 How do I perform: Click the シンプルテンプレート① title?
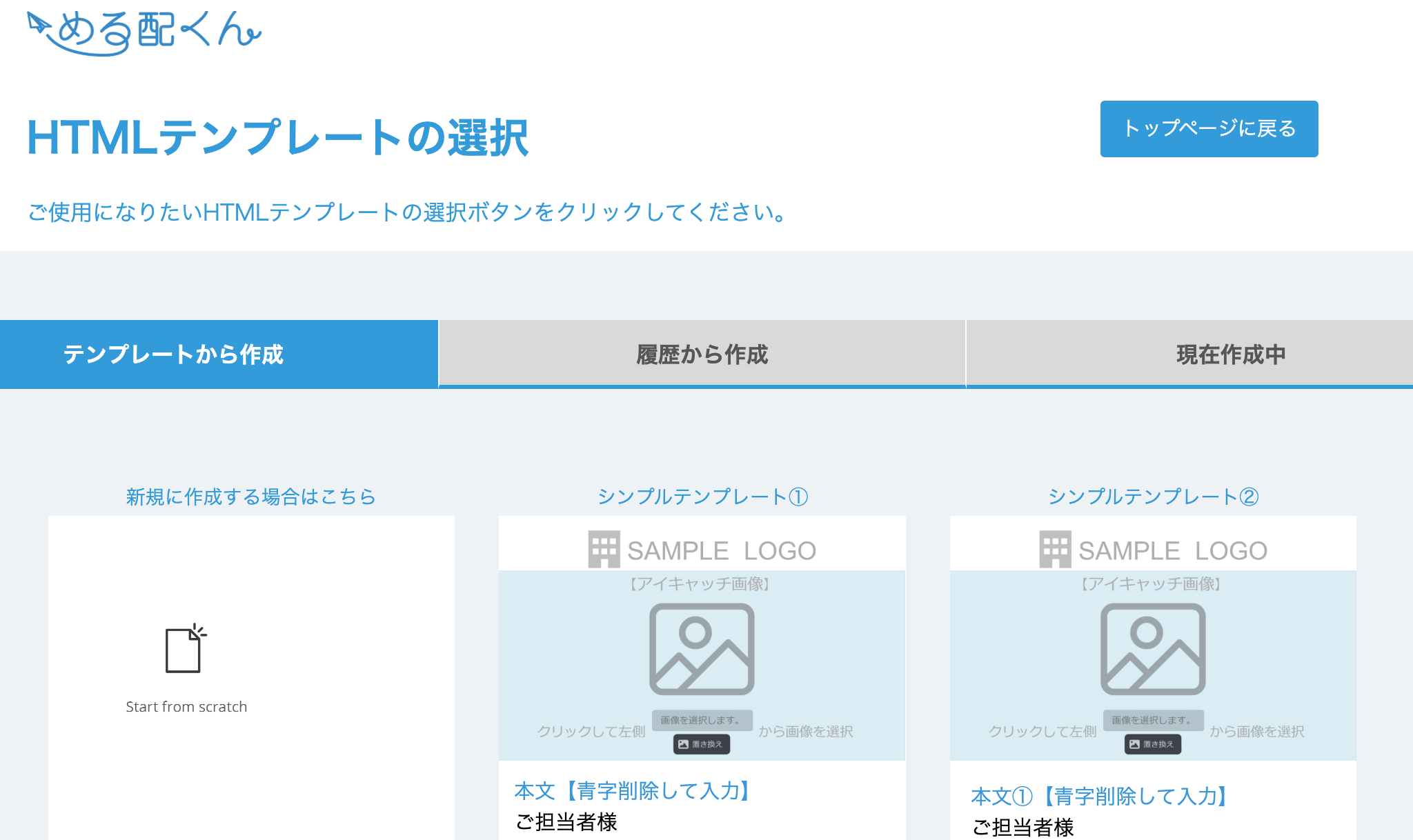pos(702,497)
